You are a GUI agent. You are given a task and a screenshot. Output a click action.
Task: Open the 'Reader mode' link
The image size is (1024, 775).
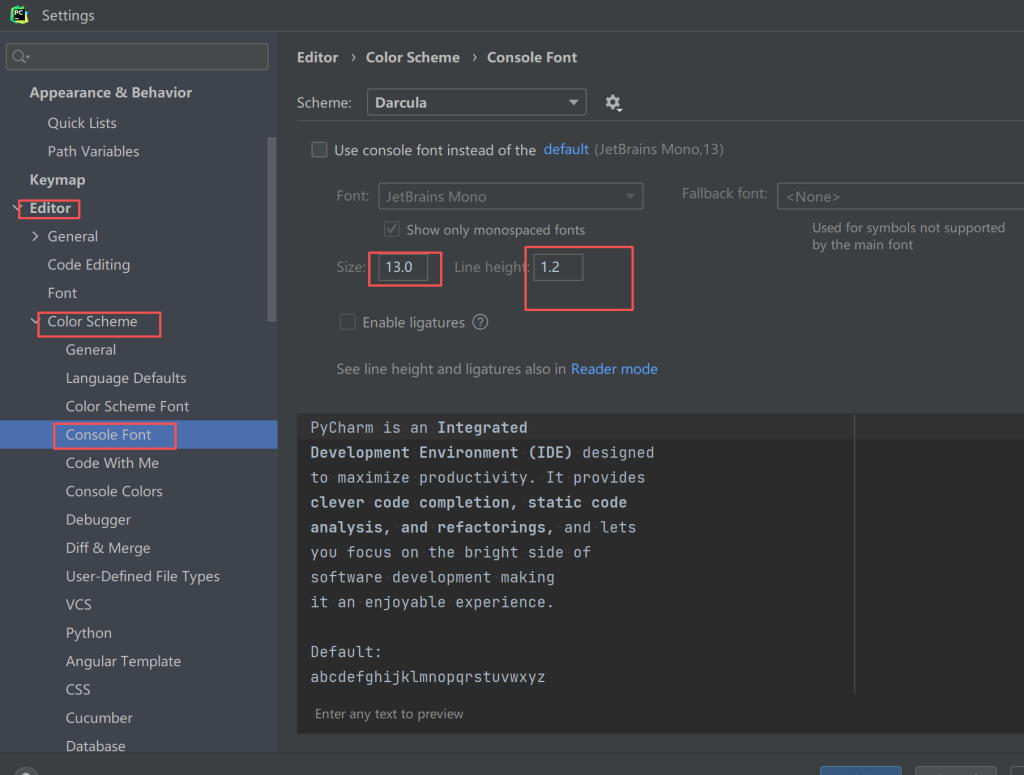pos(614,369)
